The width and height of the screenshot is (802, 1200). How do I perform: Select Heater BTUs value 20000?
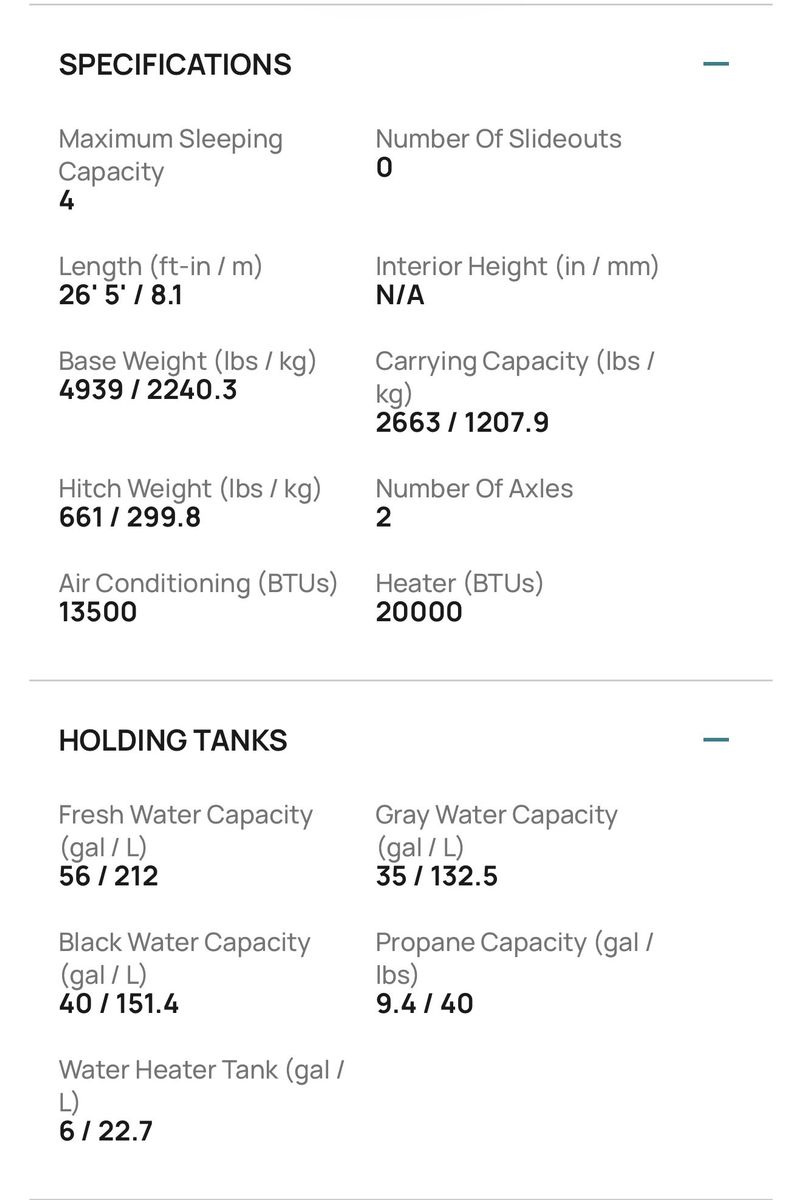tap(419, 612)
